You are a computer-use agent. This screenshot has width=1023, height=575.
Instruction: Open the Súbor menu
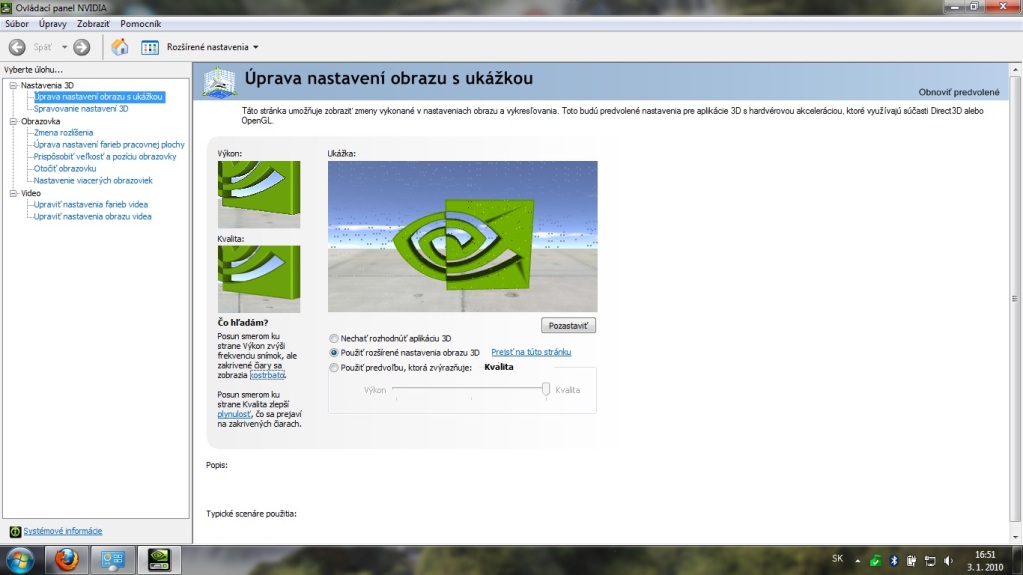click(17, 23)
